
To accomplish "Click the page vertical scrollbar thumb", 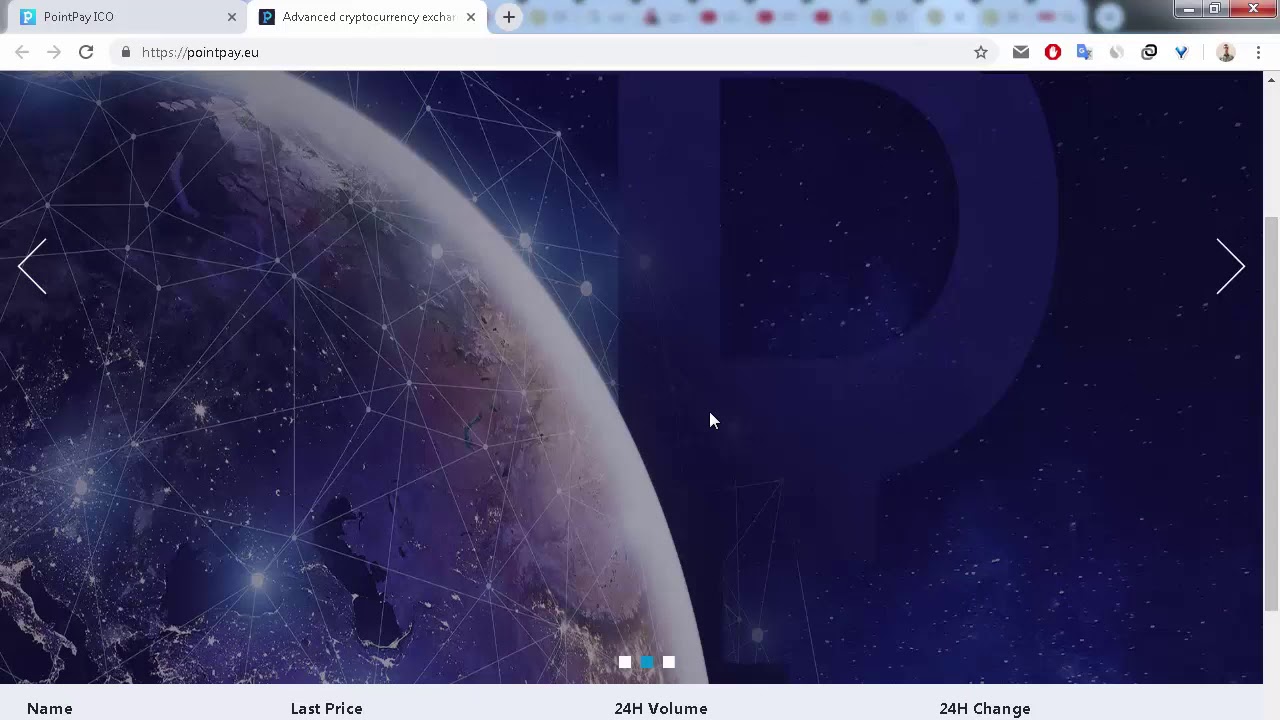I will coord(1272,412).
